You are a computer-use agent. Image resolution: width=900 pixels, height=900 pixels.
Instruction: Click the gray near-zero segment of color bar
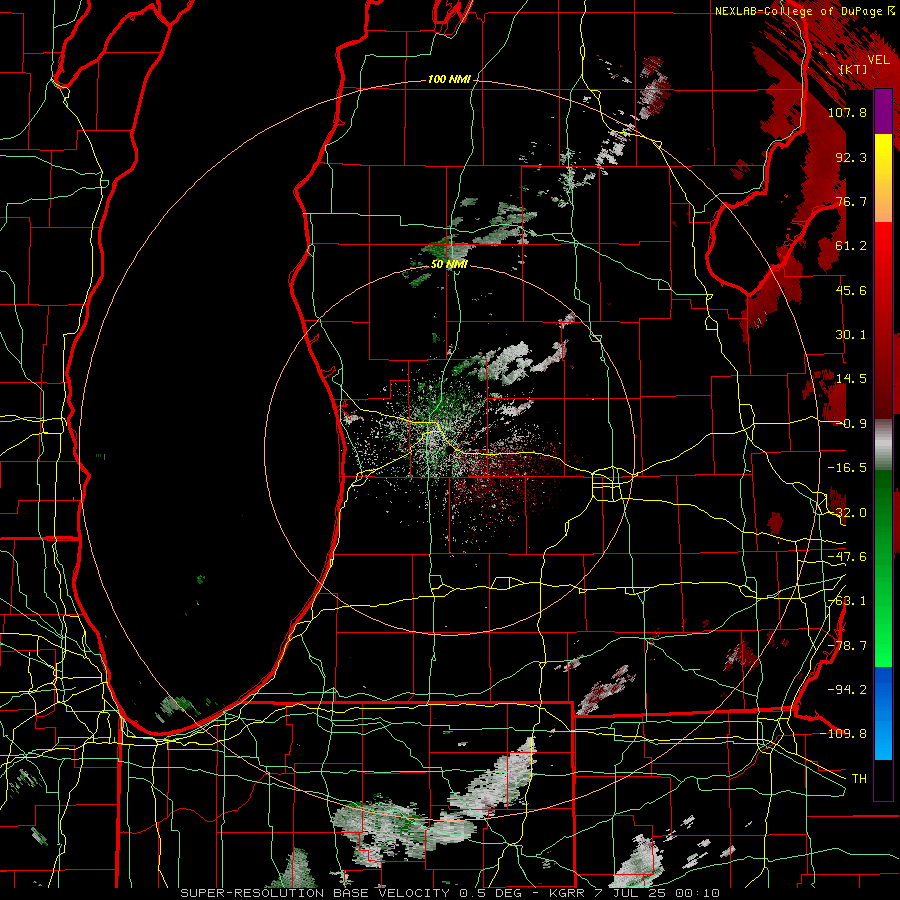(883, 445)
